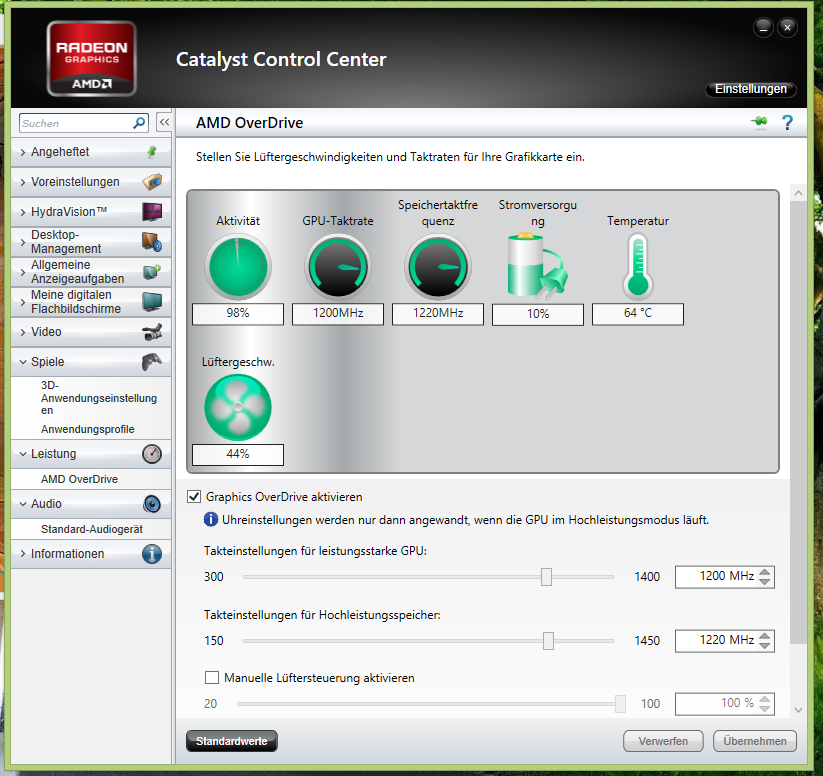823x776 pixels.
Task: Expand Allgemeine Anzeigeaufgaben section
Action: pyautogui.click(x=23, y=272)
